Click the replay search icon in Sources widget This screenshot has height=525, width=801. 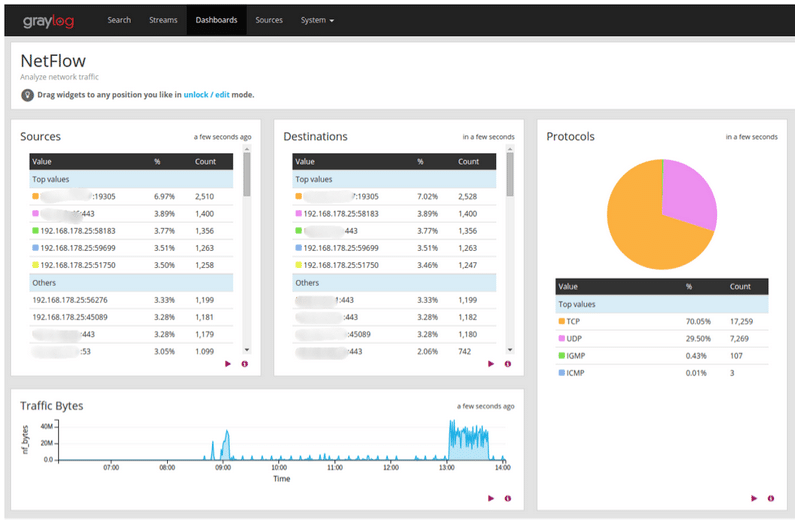(228, 364)
